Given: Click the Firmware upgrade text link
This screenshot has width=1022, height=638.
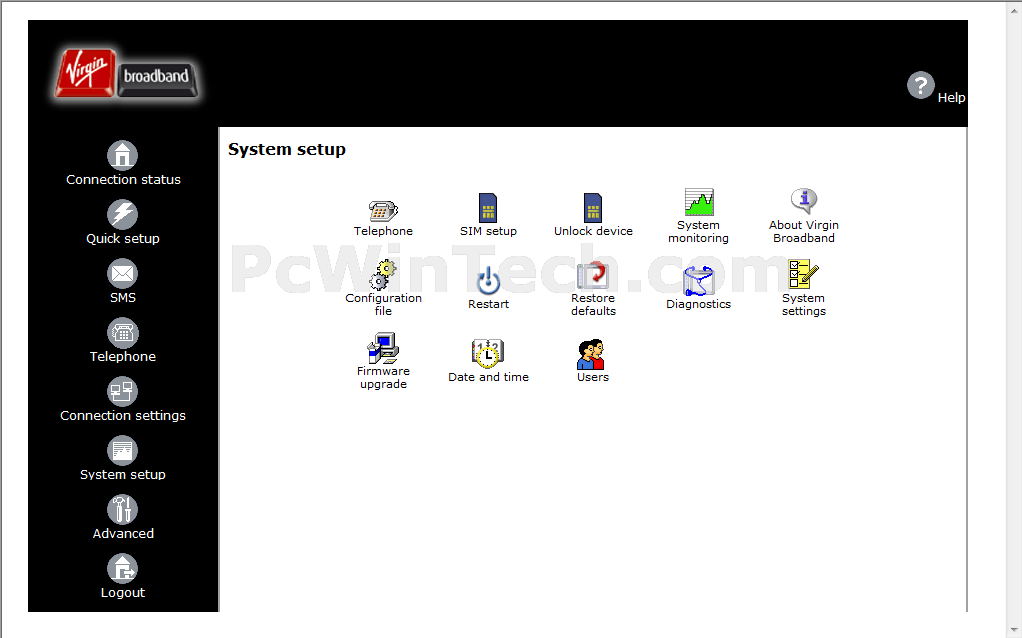Looking at the screenshot, I should click(x=383, y=377).
